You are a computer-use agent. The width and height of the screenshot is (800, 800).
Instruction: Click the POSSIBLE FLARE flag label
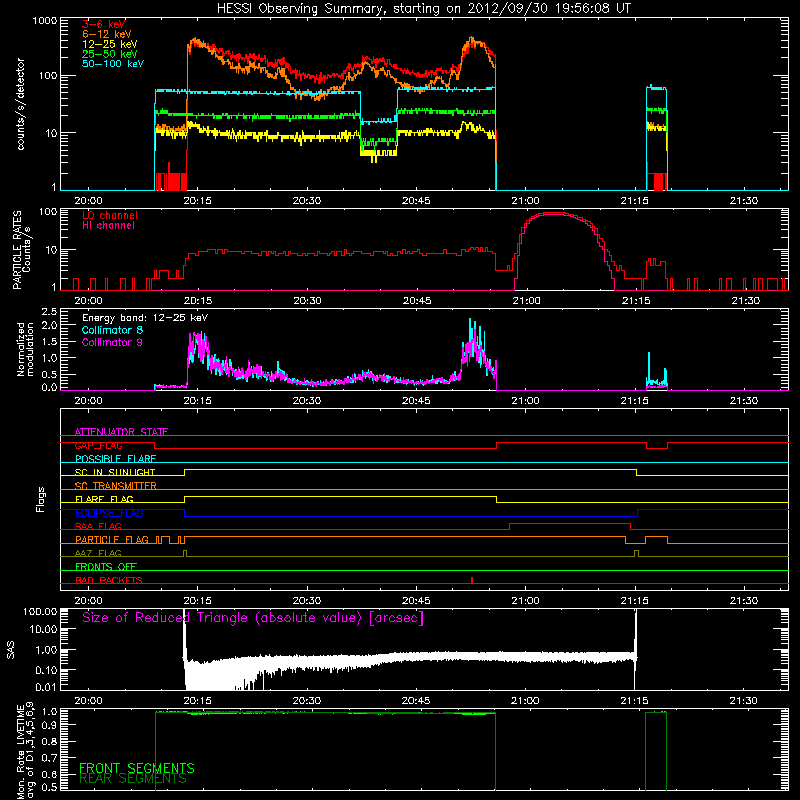[115, 459]
